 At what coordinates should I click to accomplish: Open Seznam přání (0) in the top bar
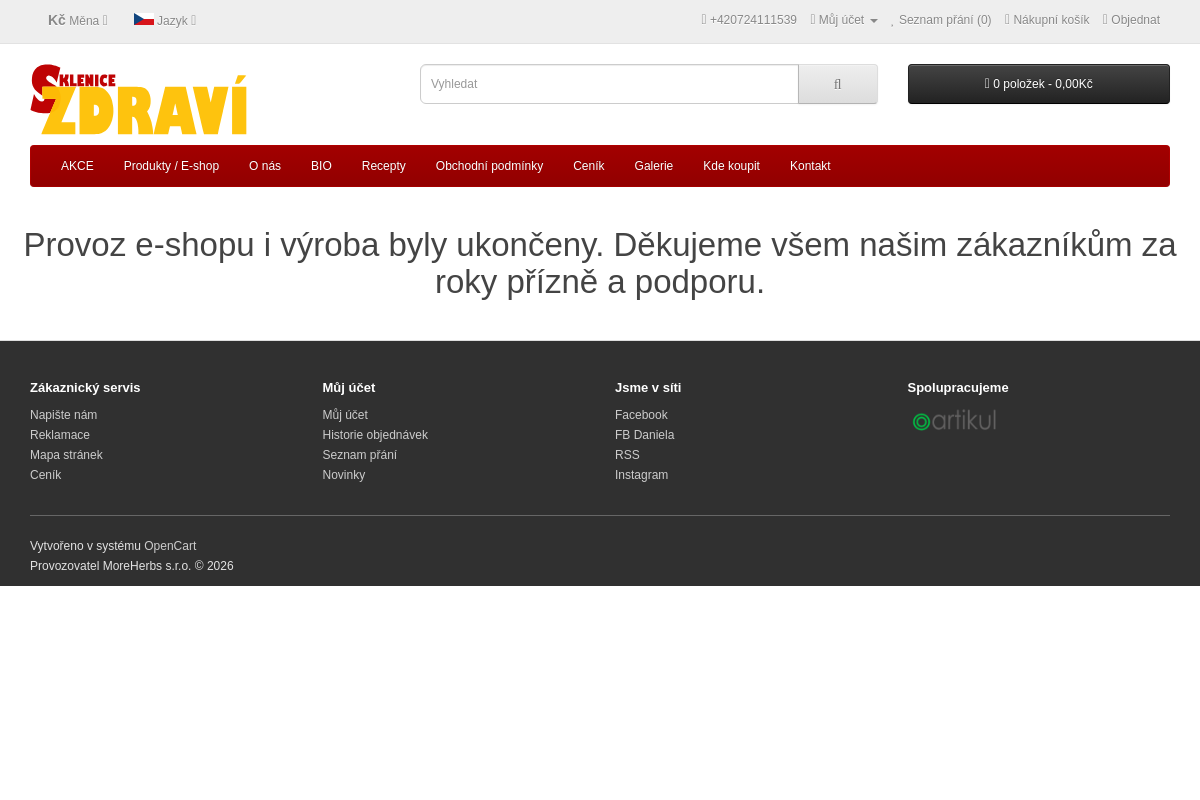[941, 20]
